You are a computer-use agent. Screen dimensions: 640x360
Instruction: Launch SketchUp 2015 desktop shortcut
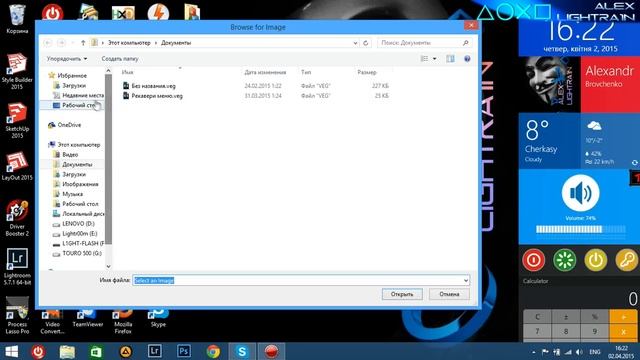pos(17,120)
